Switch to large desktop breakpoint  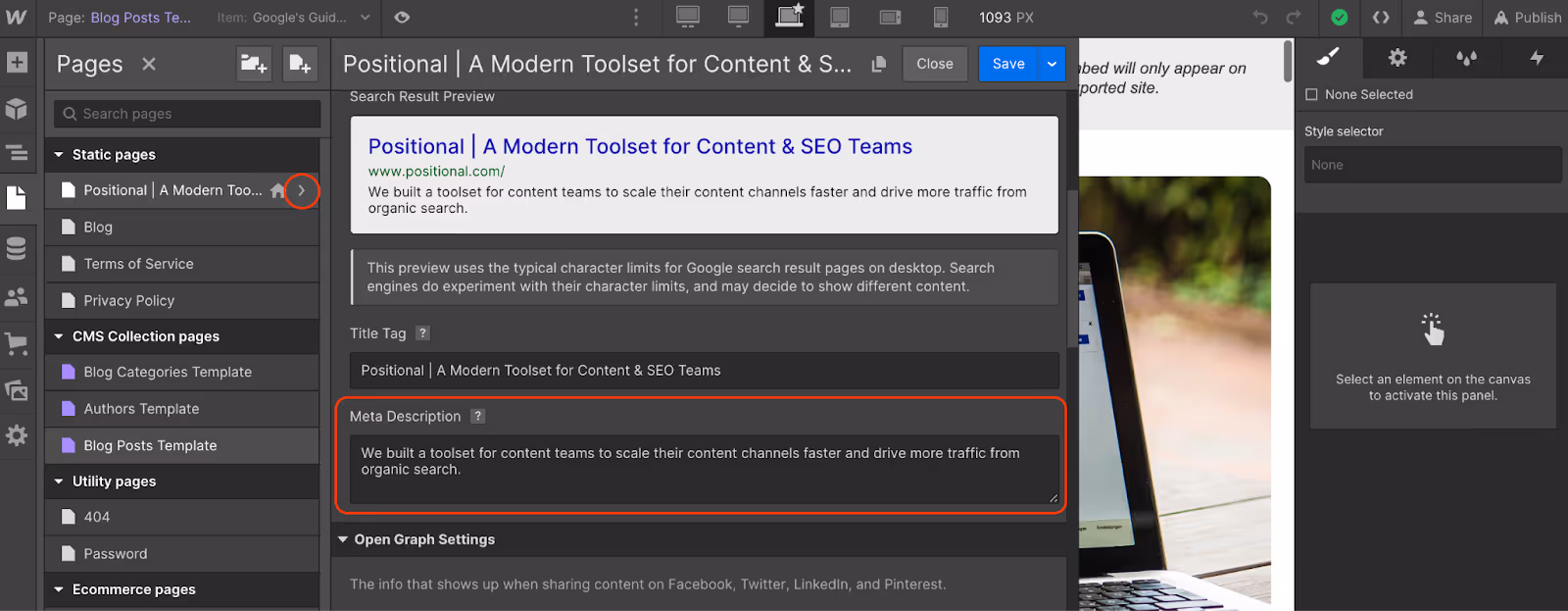tap(688, 17)
